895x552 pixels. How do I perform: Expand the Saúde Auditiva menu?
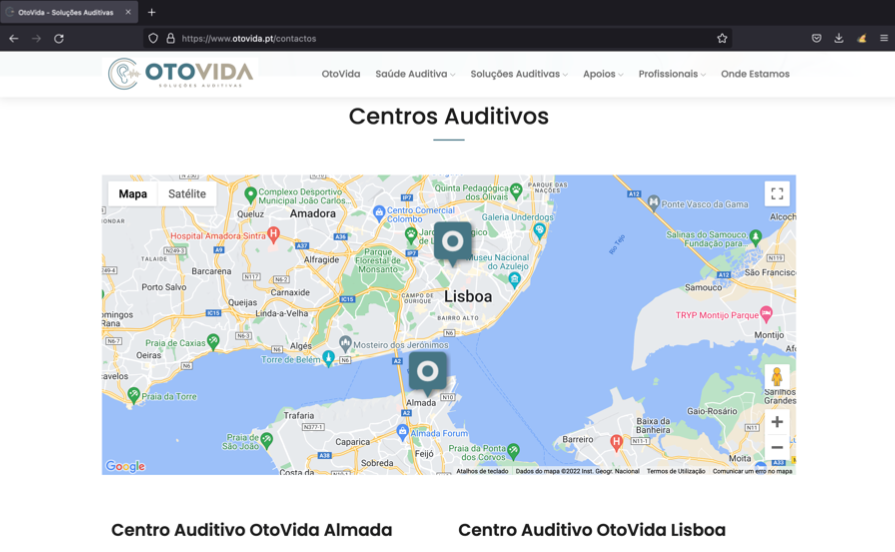(x=415, y=74)
